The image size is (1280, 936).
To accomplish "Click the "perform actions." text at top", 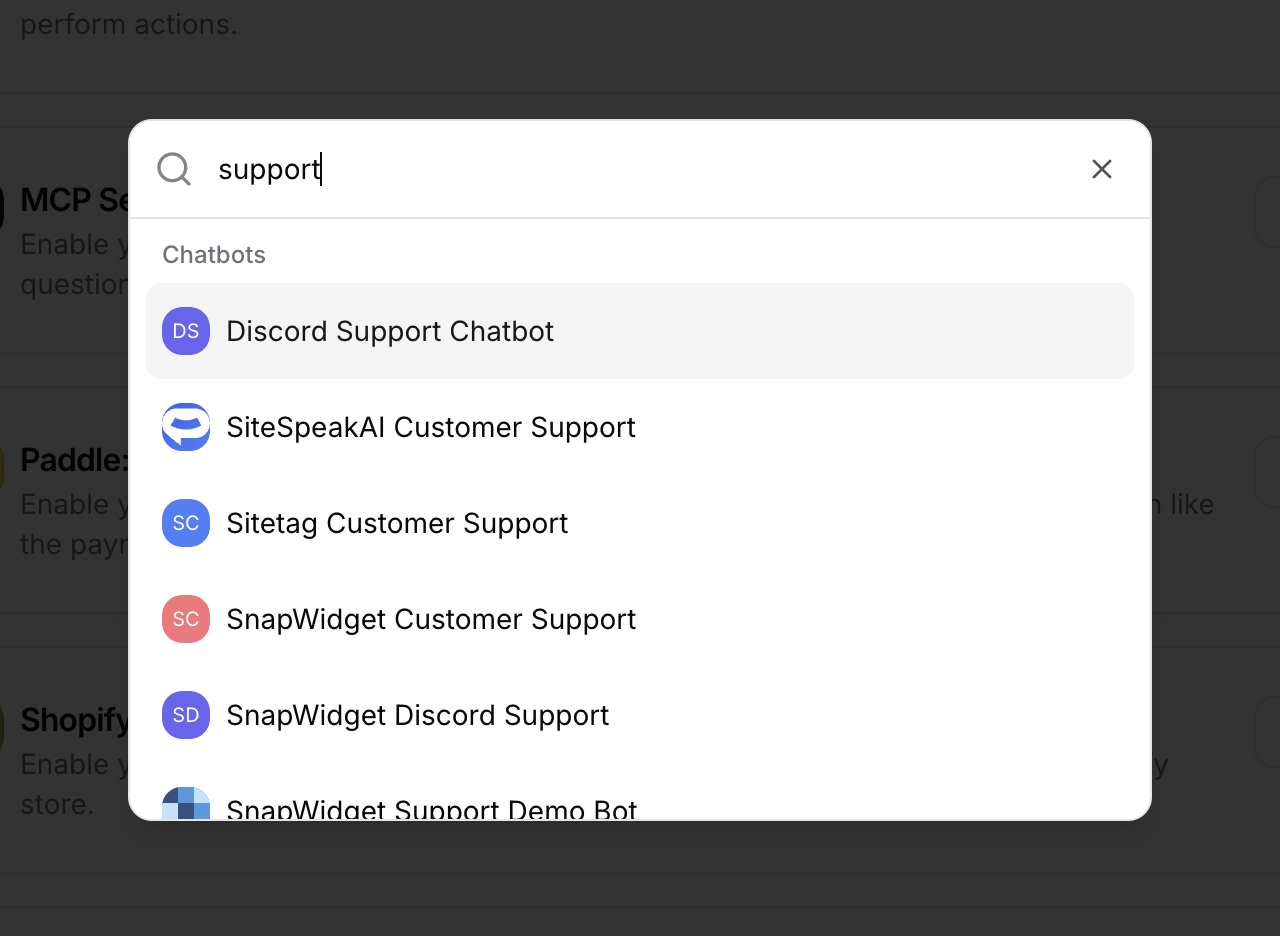I will (x=129, y=24).
